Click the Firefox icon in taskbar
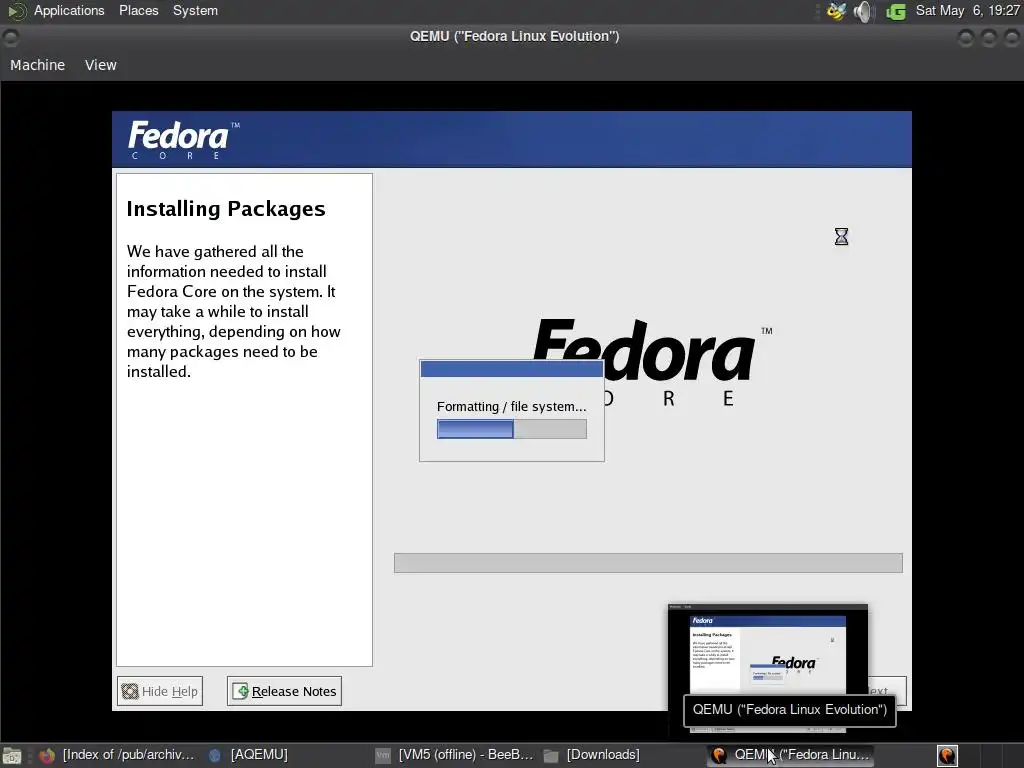The height and width of the screenshot is (768, 1024). coord(47,756)
